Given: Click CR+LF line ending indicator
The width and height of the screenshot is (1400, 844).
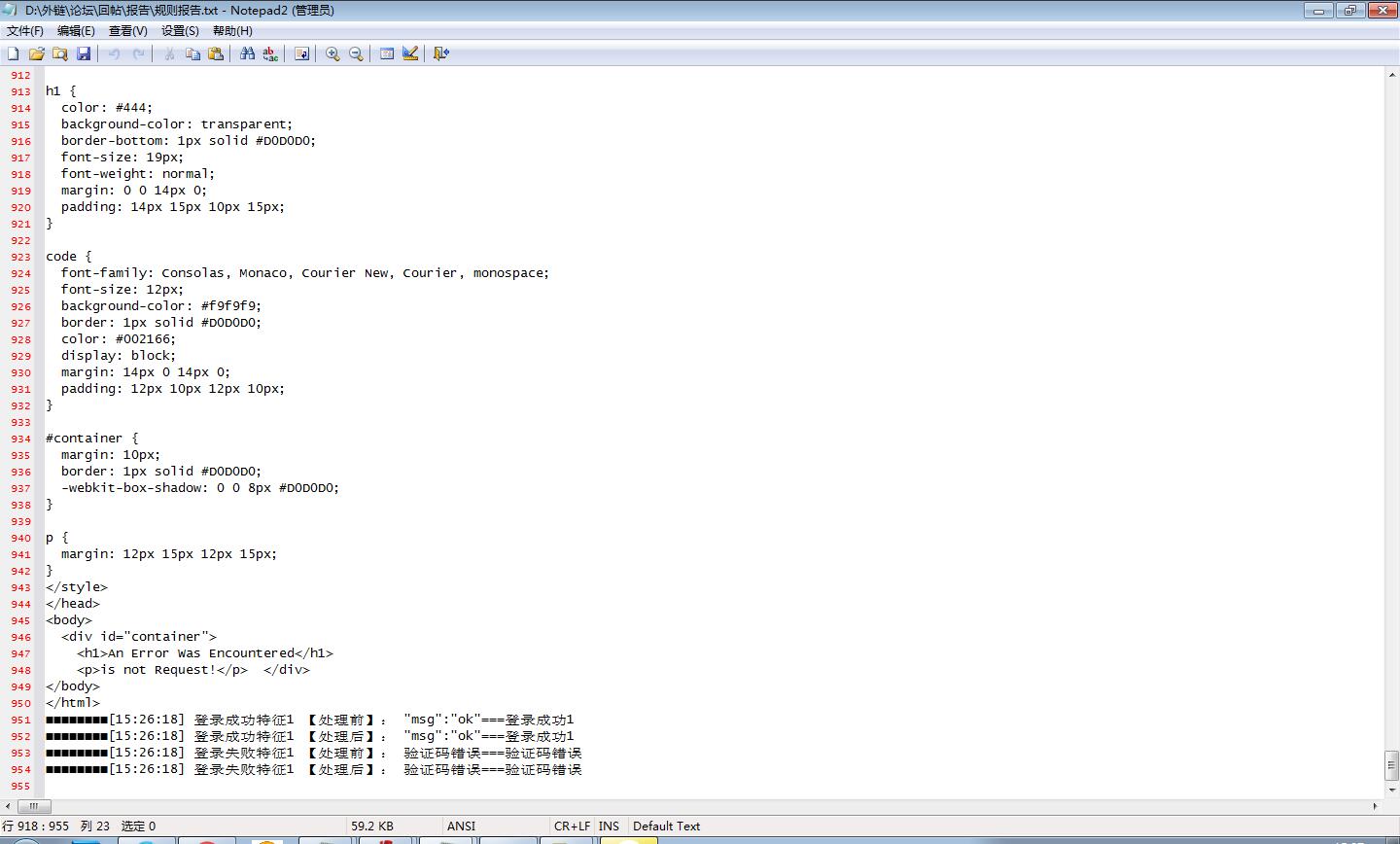Looking at the screenshot, I should pyautogui.click(x=572, y=826).
